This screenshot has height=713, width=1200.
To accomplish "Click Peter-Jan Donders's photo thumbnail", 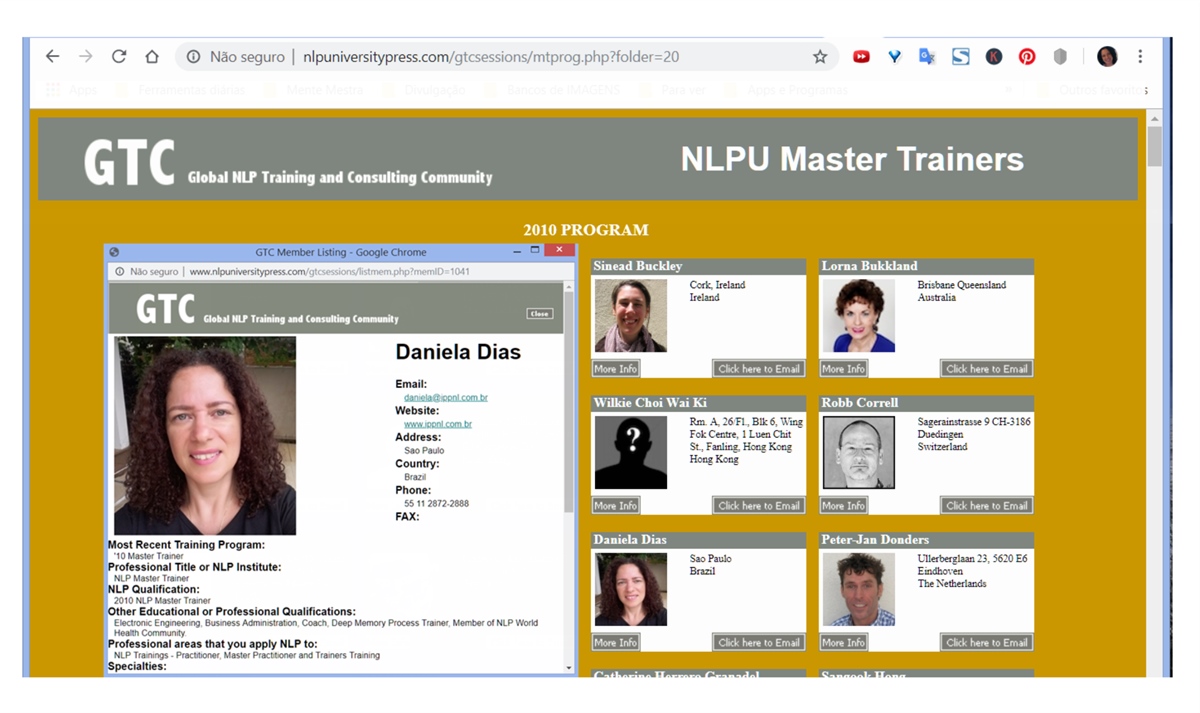I will click(859, 590).
